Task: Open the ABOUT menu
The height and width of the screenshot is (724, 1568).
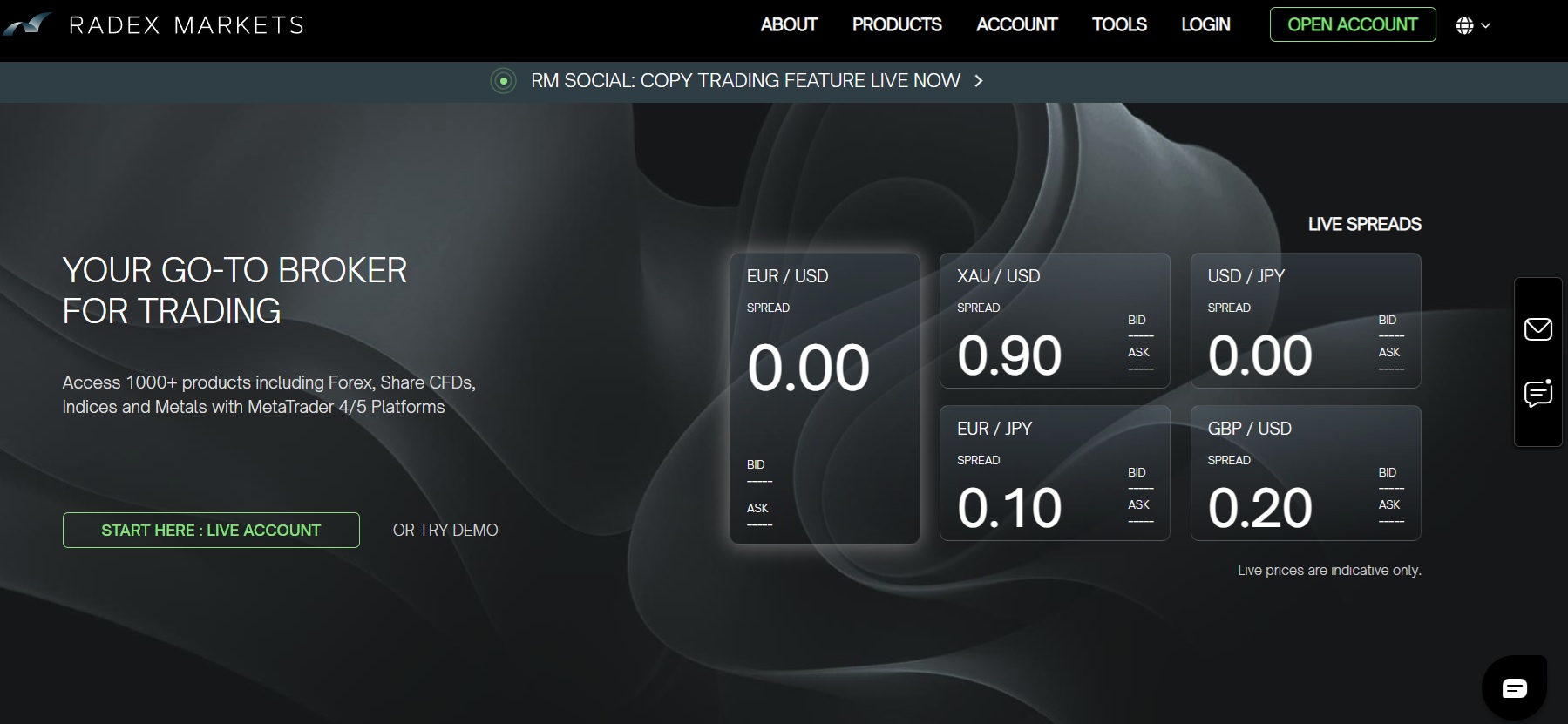Action: pyautogui.click(x=788, y=25)
